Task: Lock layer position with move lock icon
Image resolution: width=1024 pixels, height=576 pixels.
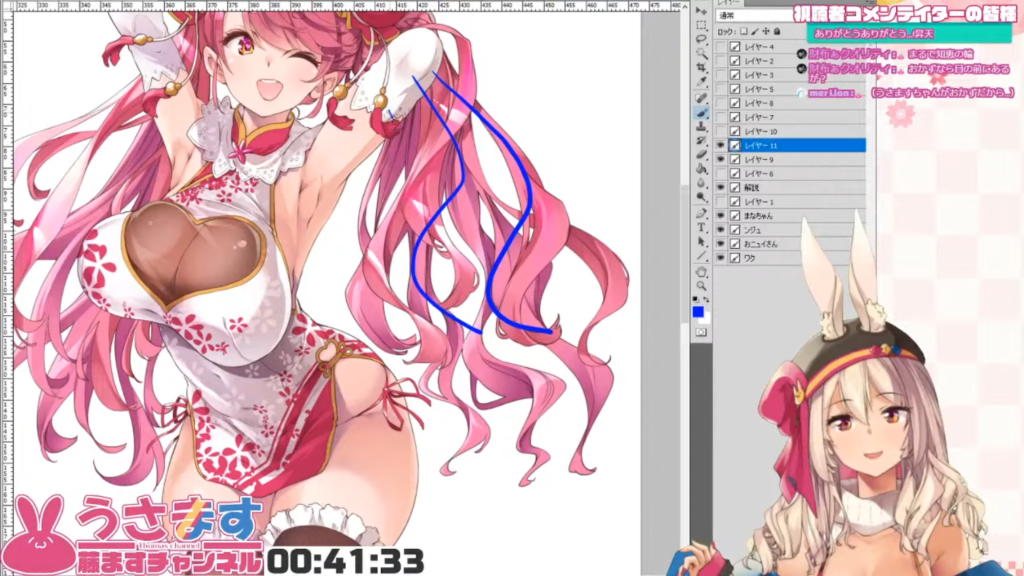Action: click(766, 31)
